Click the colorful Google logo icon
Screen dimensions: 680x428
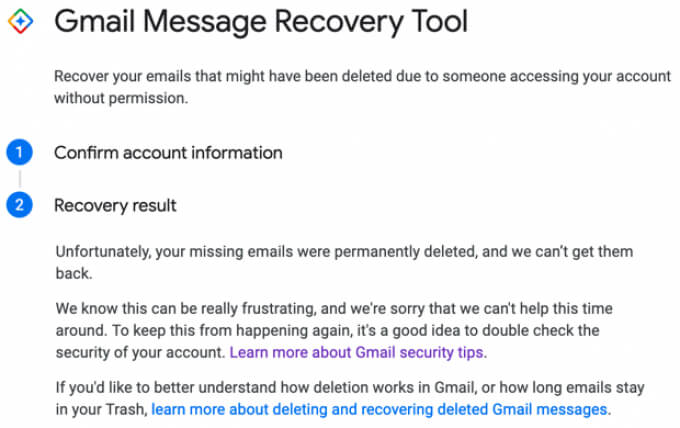pos(20,21)
